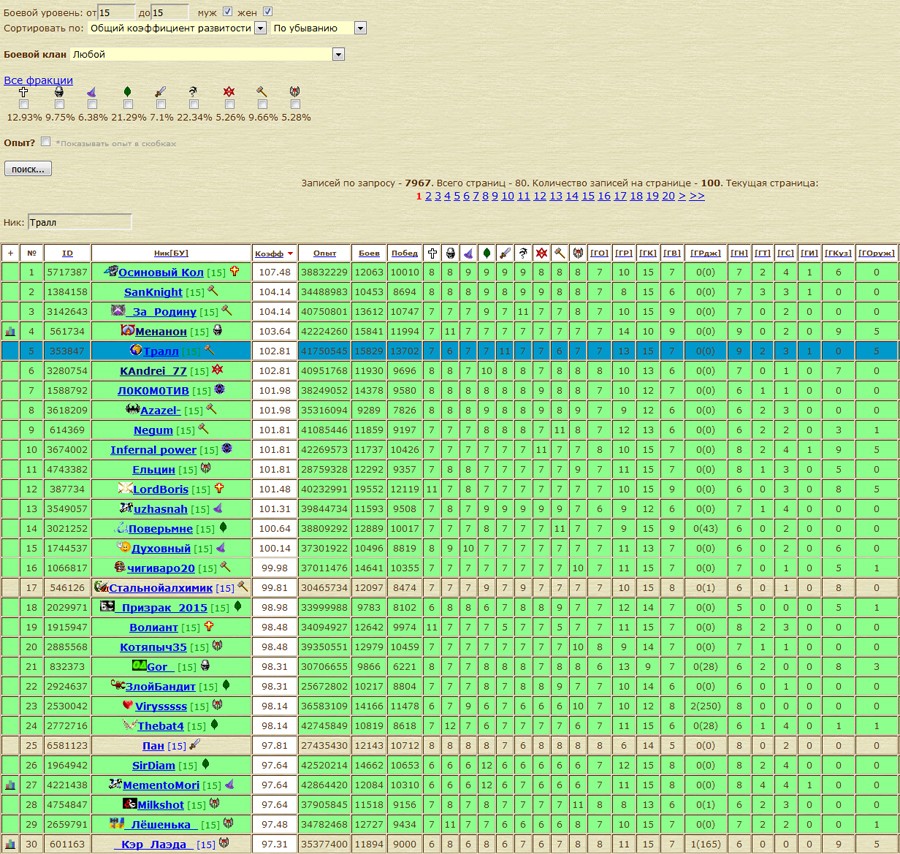Focus the Ник input containing Тралл

pos(79,222)
